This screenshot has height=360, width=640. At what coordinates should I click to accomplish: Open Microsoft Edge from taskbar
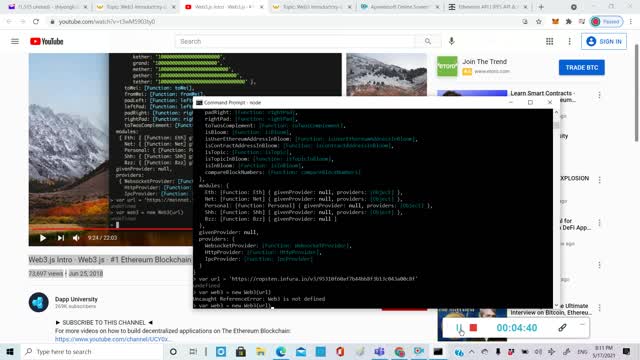tap(281, 351)
